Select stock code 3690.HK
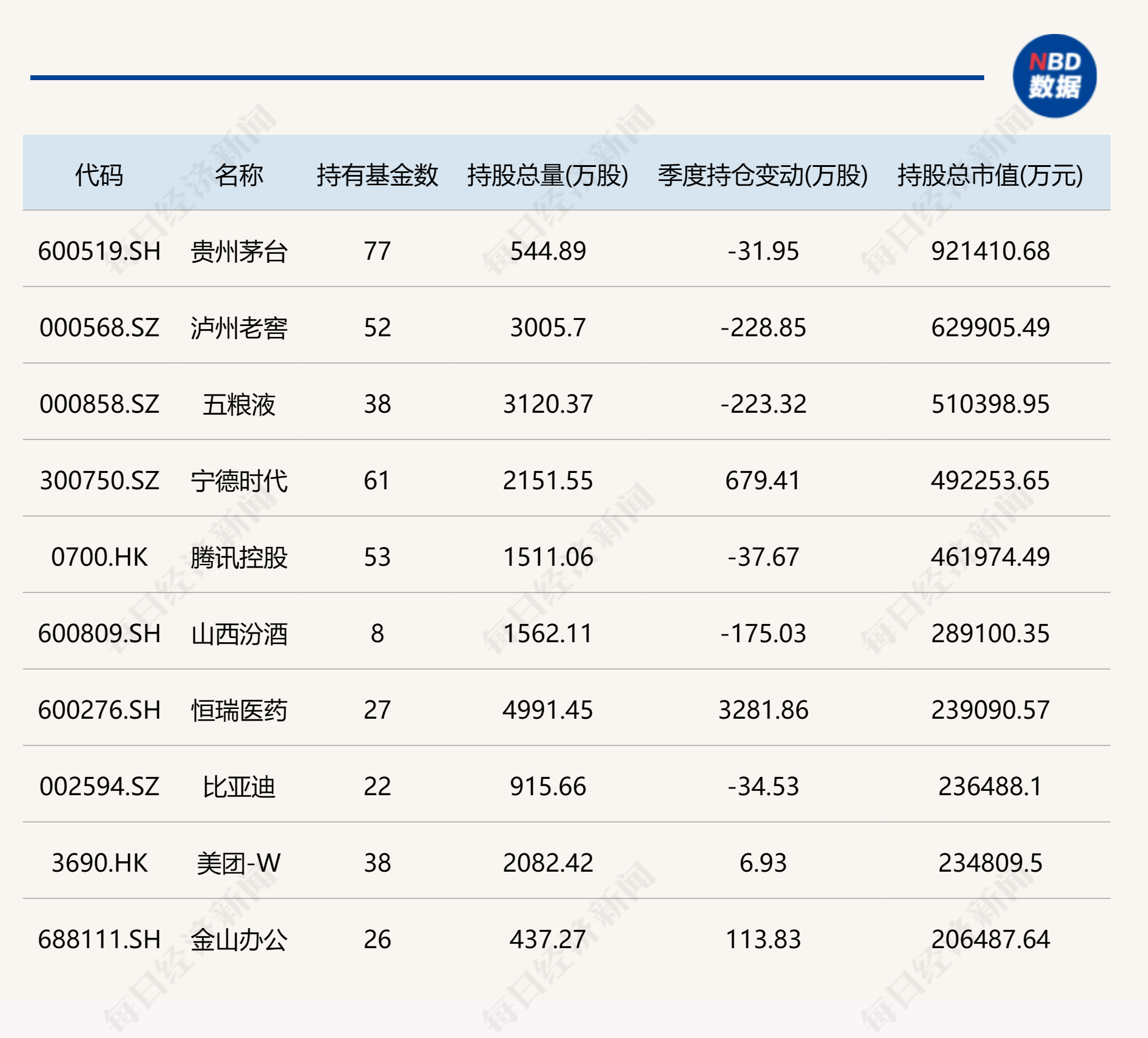1148x1038 pixels. (99, 863)
